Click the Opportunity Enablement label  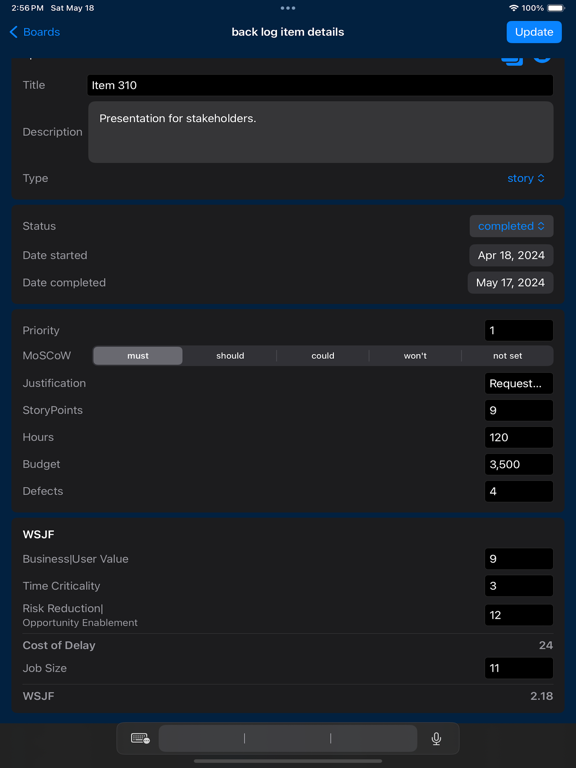click(80, 623)
